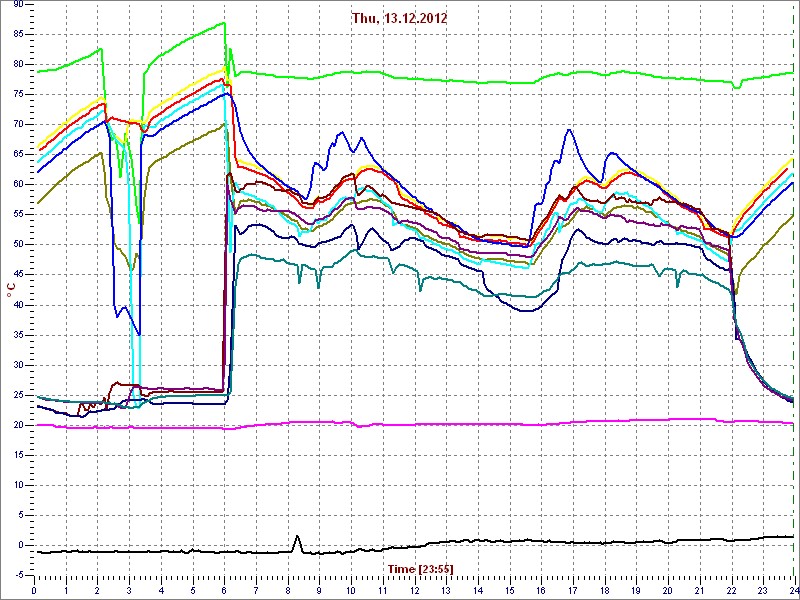800x600 pixels.
Task: Click hour 8 on the time axis
Action: coord(288,590)
